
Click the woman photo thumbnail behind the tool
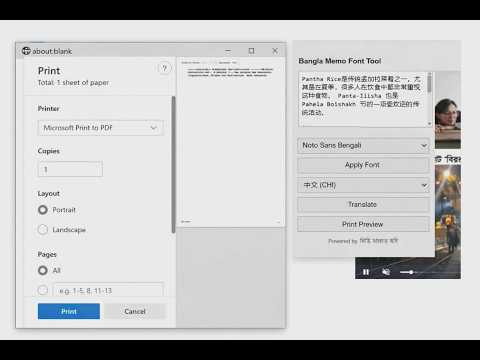pyautogui.click(x=448, y=110)
